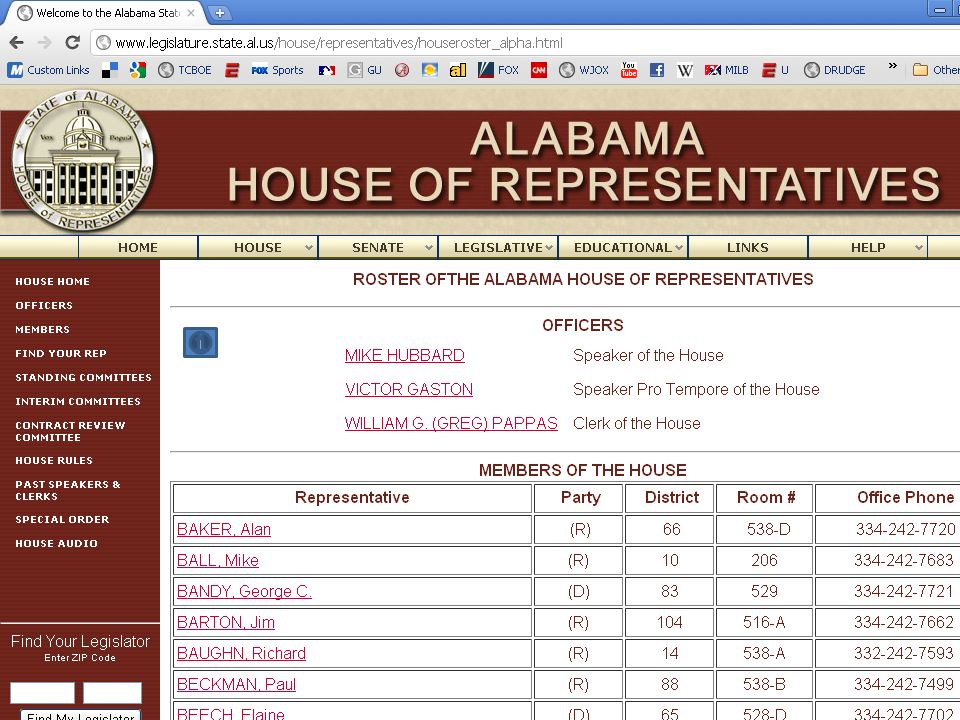Screen dimensions: 960x720
Task: Open the MLB logo bookmark icon
Action: coord(327,70)
